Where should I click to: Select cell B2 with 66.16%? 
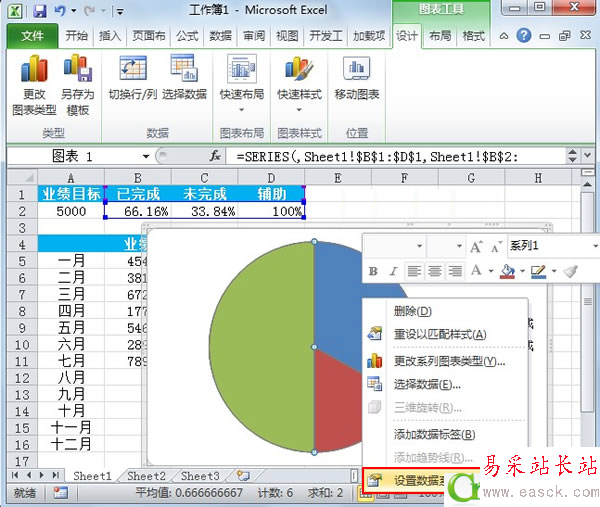click(x=138, y=211)
